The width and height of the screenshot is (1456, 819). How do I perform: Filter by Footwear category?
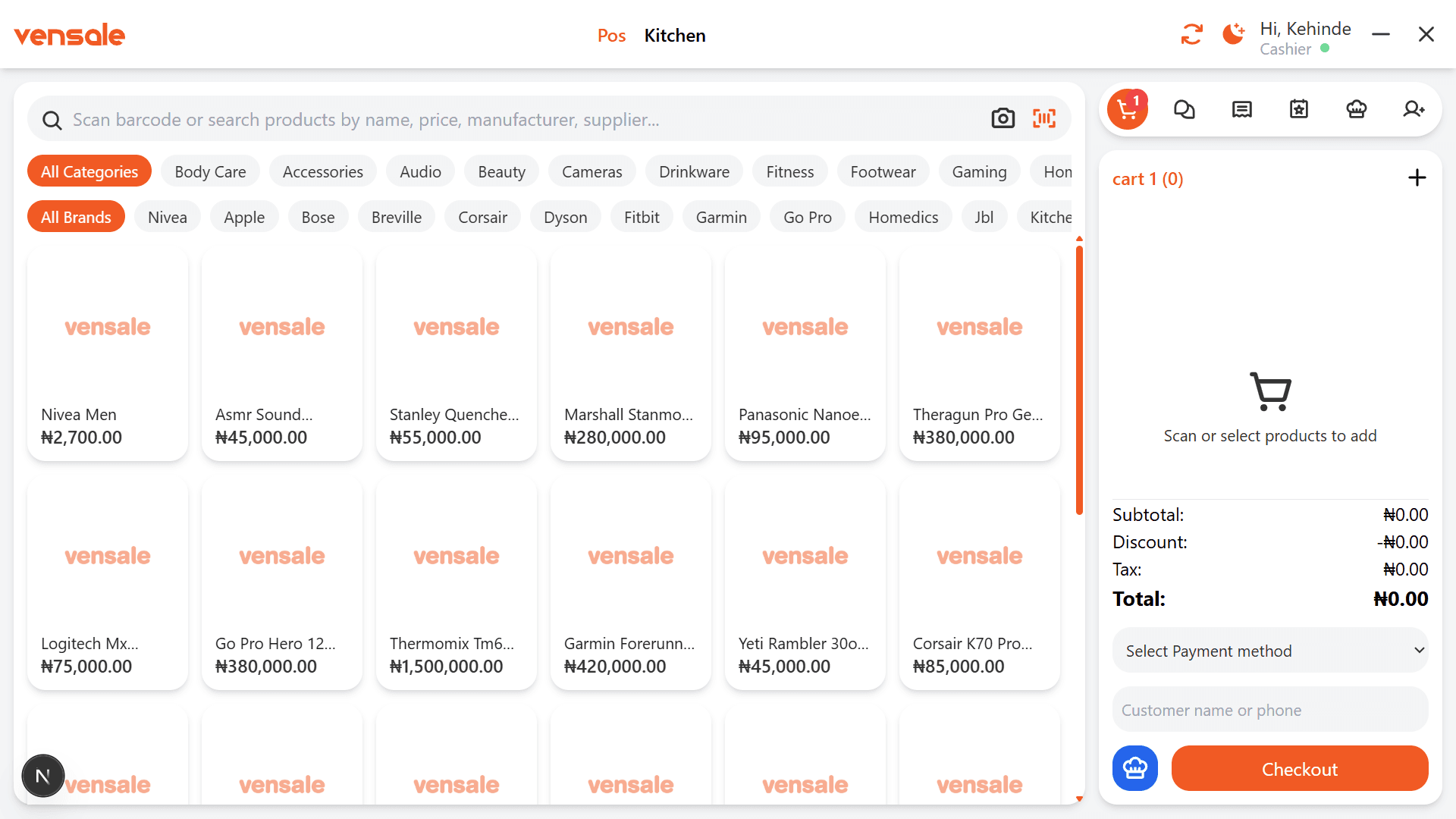coord(883,171)
